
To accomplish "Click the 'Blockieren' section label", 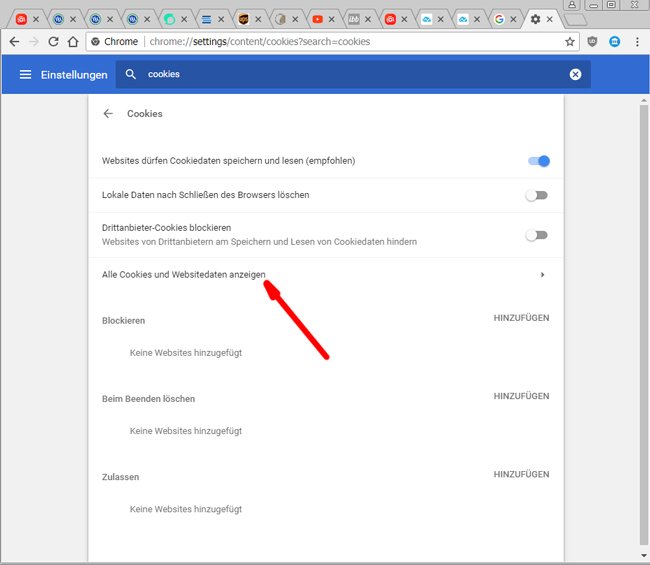I will 124,321.
